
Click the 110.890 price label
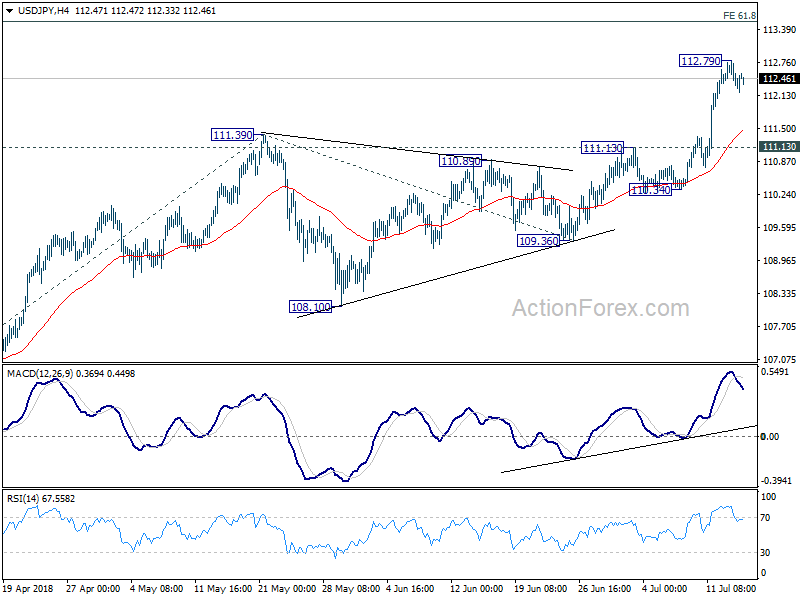coord(460,161)
